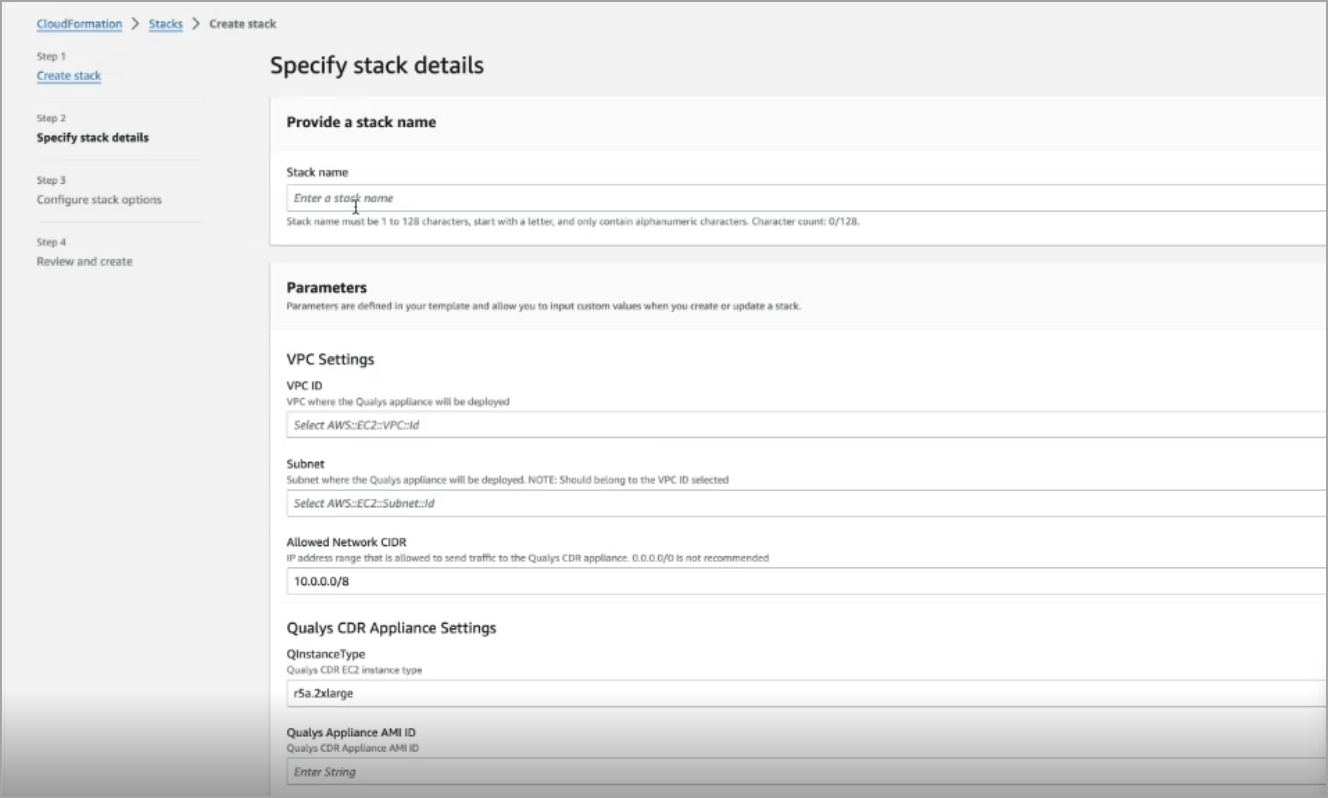Click the chevron after CloudFormation breadcrumb

point(135,23)
